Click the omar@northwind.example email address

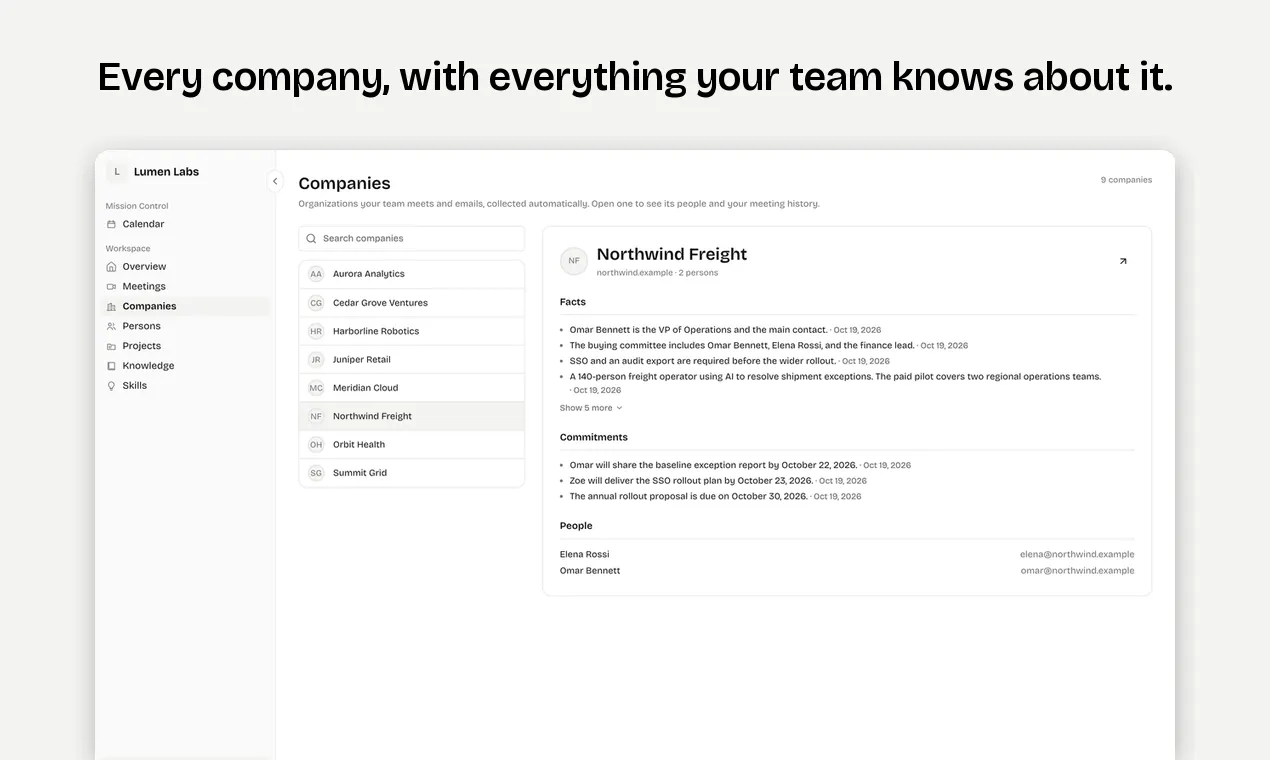tap(1077, 571)
